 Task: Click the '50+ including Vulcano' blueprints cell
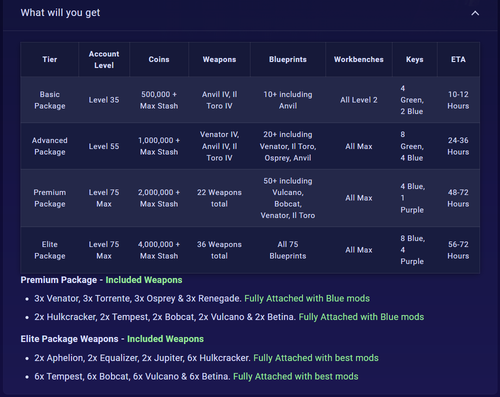[x=288, y=198]
